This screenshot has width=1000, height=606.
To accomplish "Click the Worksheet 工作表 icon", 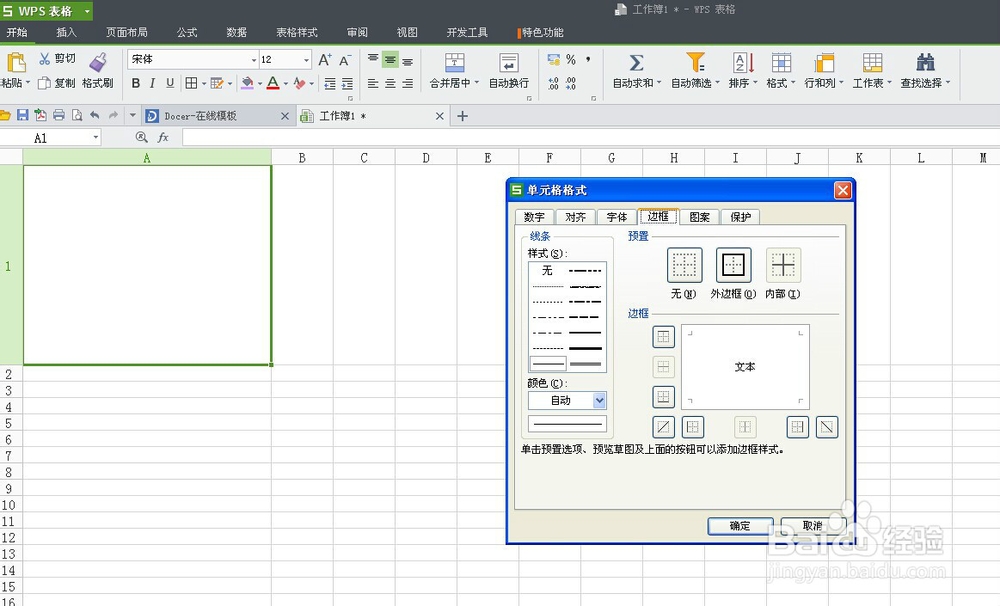I will pos(872,63).
